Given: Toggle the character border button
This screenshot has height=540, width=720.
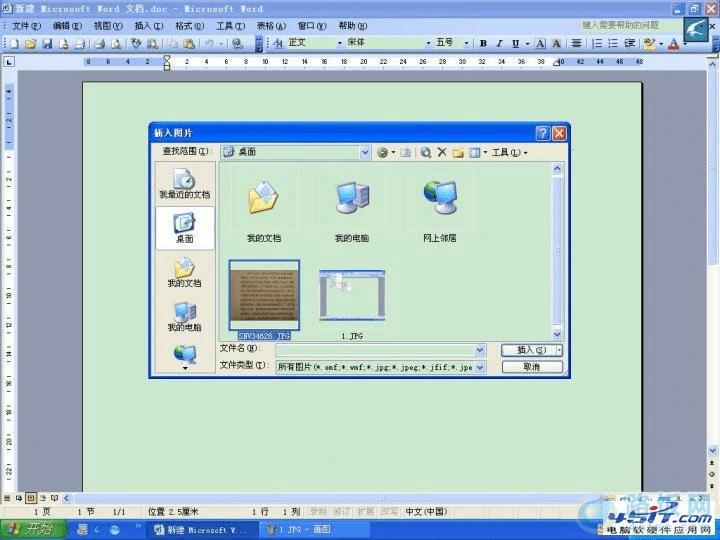Looking at the screenshot, I should (x=540, y=43).
